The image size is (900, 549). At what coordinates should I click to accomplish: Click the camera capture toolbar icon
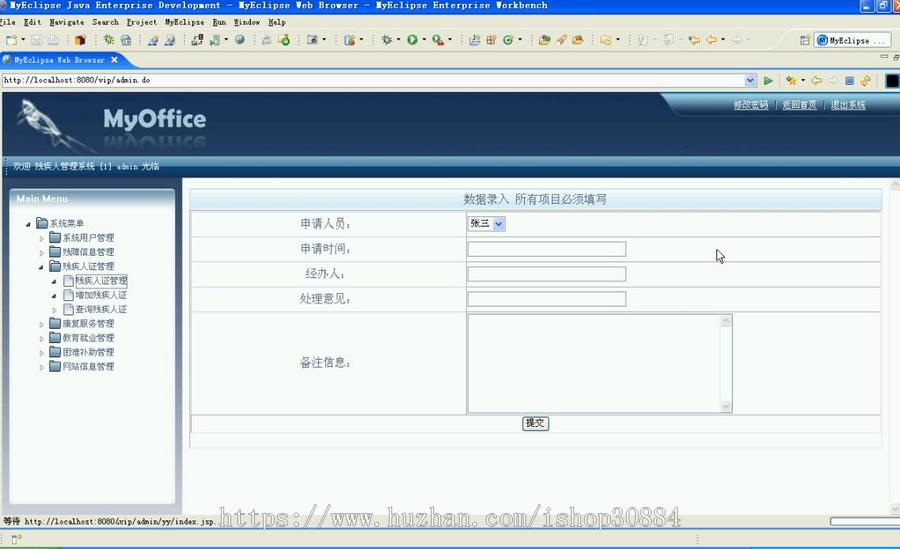(312, 40)
